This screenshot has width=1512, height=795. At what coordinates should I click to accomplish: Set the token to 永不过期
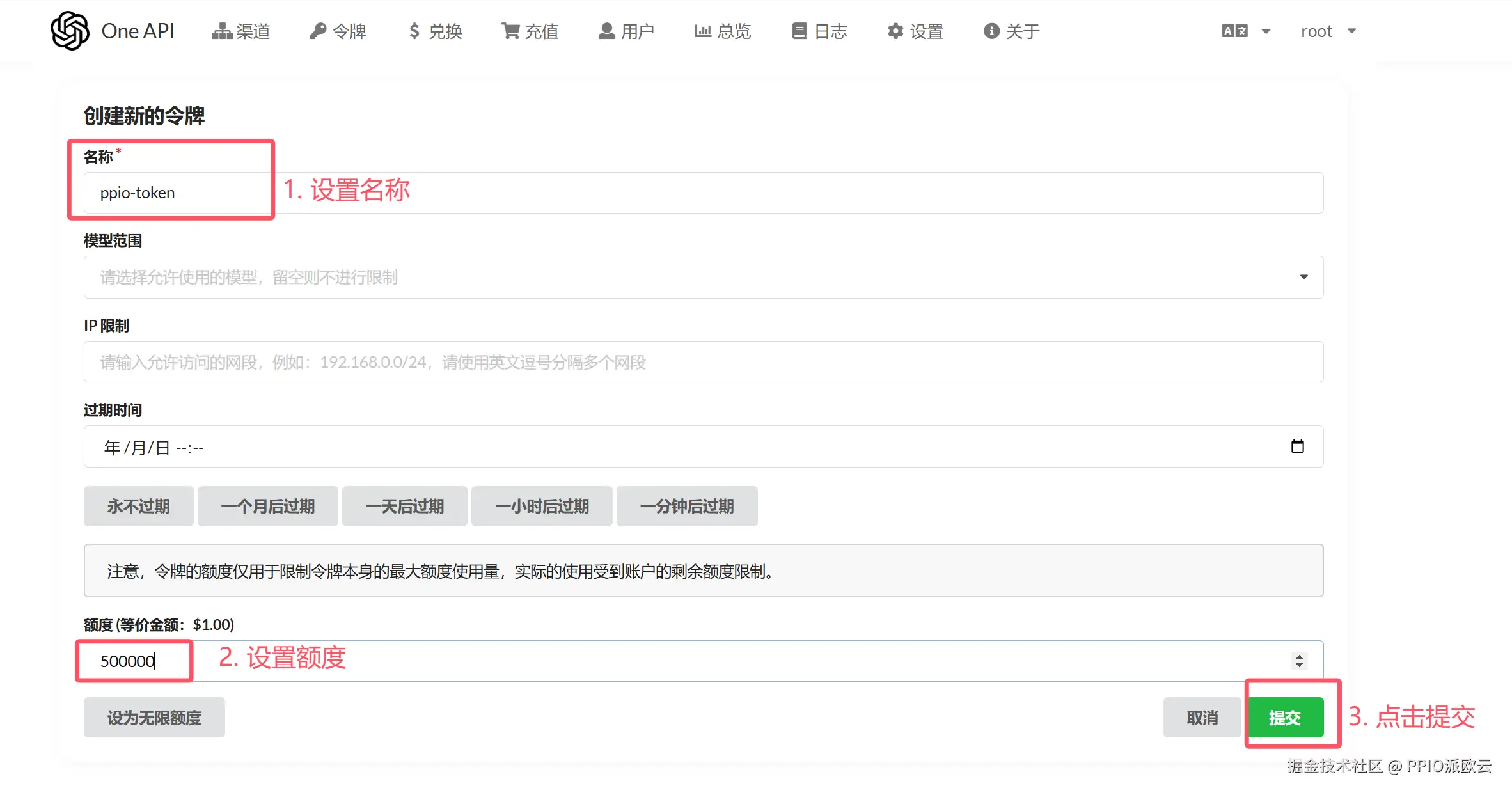tap(138, 507)
